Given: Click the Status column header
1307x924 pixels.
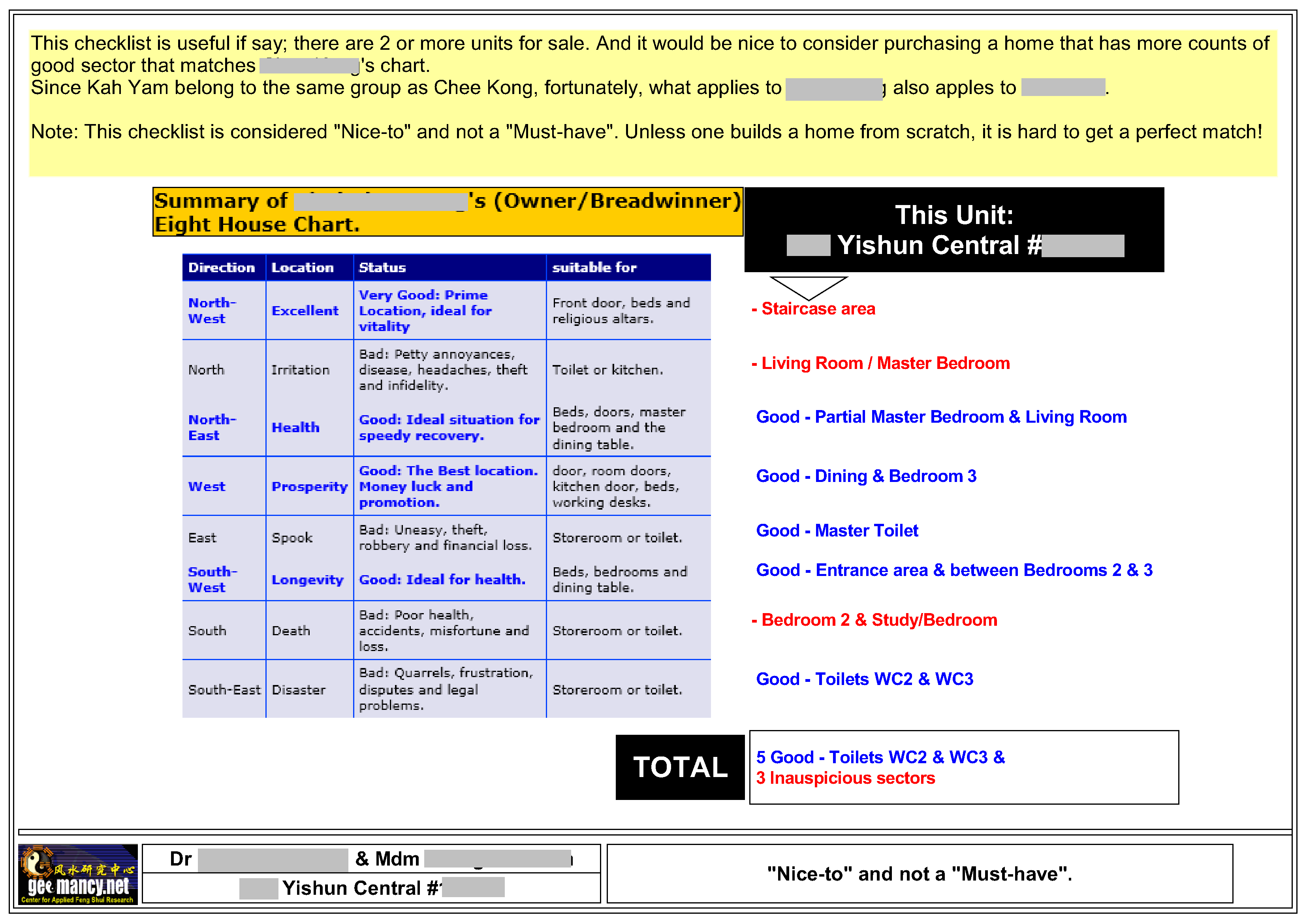Looking at the screenshot, I should (382, 267).
